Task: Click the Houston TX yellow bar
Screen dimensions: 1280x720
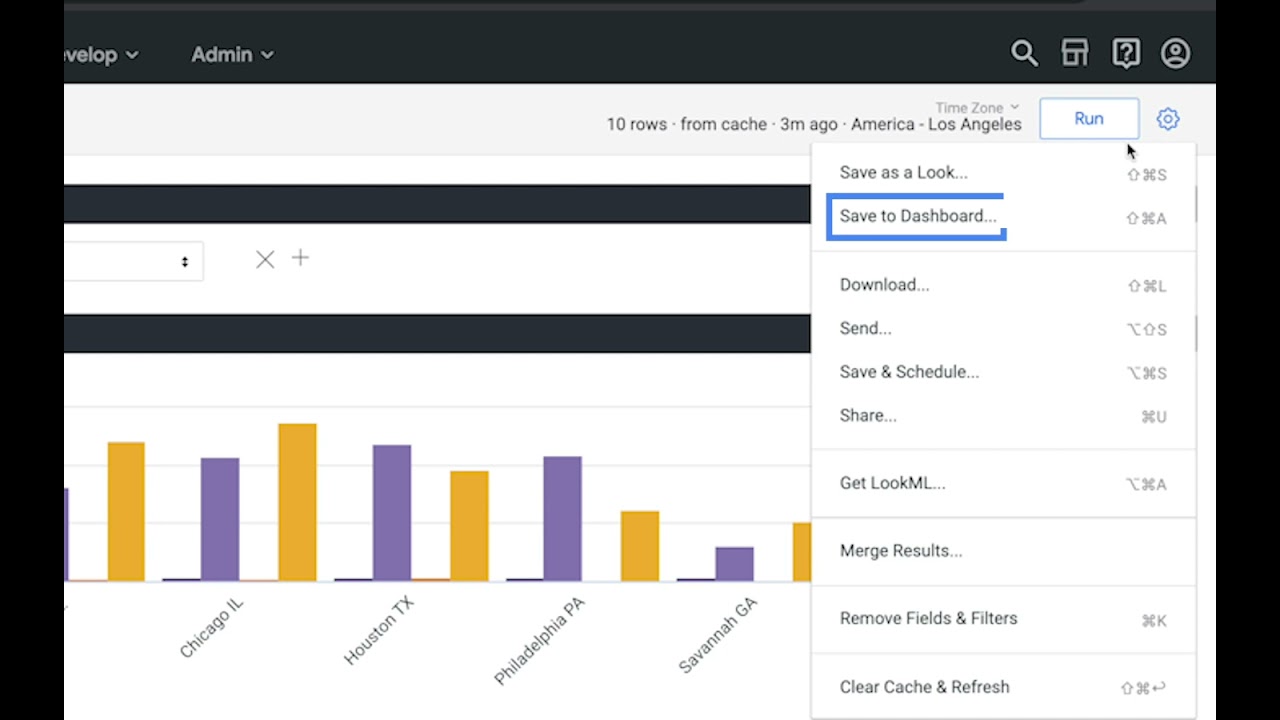Action: pos(469,526)
